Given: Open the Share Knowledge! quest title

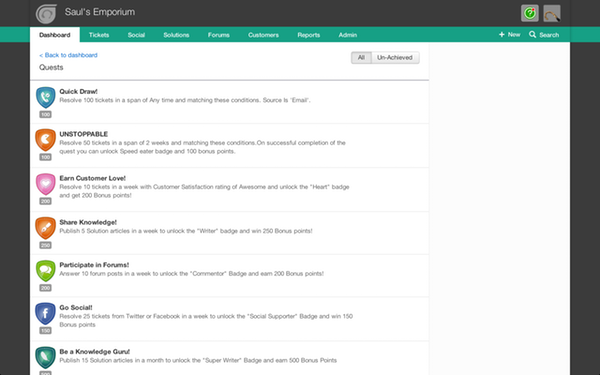Looking at the screenshot, I should coord(88,222).
